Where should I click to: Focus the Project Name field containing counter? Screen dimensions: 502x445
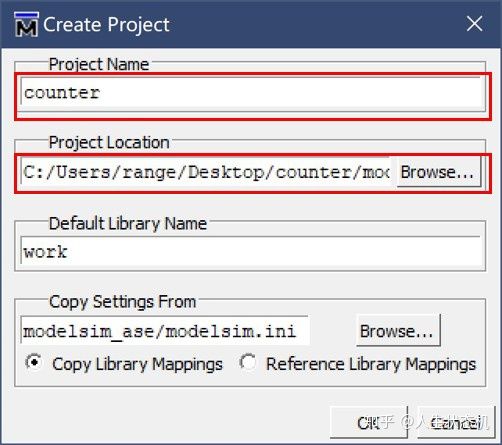coord(252,93)
